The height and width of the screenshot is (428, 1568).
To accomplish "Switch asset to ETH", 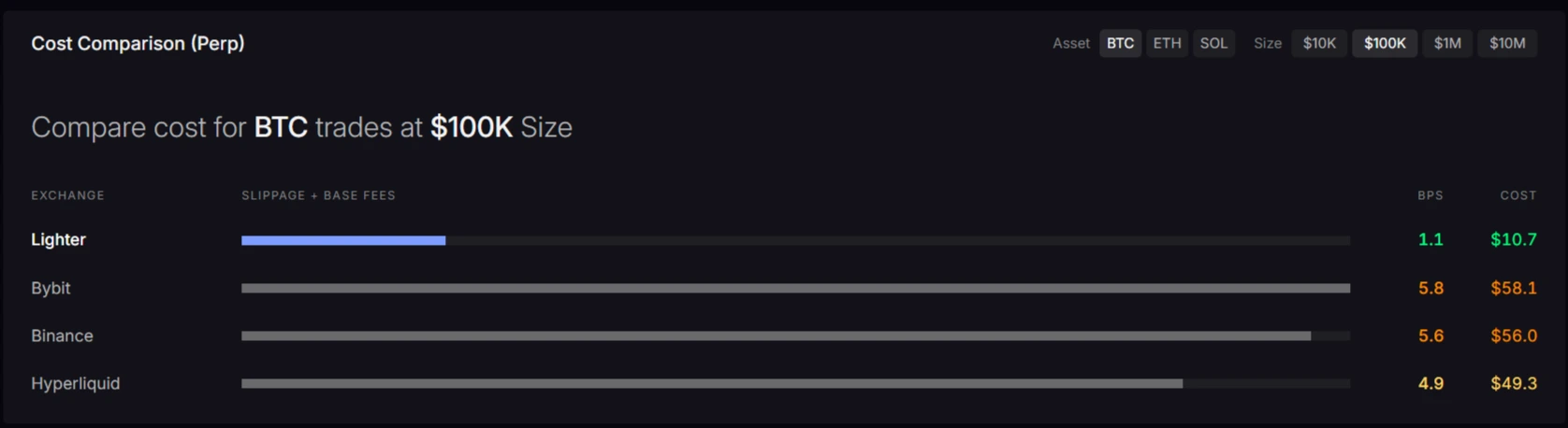I will click(1167, 43).
